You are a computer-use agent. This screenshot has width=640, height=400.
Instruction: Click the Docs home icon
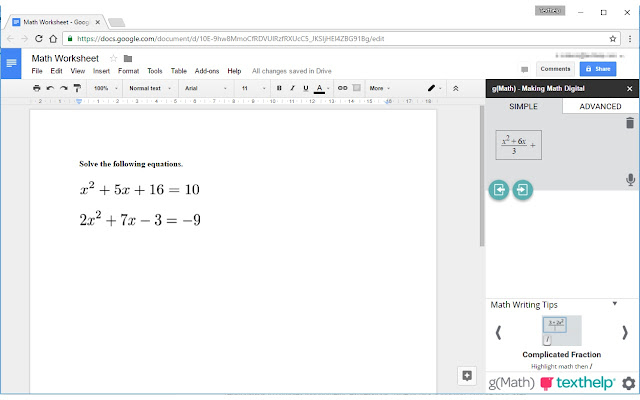coord(11,63)
